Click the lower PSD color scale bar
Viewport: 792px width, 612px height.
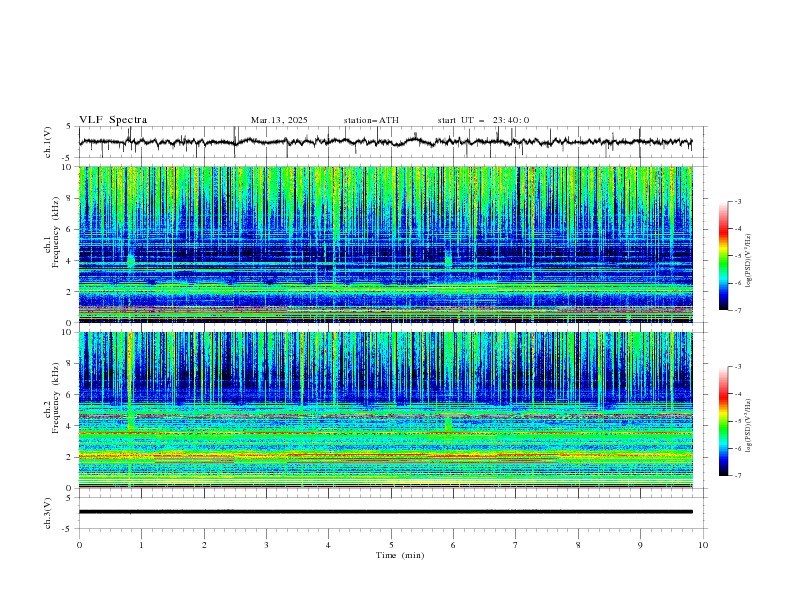(723, 421)
